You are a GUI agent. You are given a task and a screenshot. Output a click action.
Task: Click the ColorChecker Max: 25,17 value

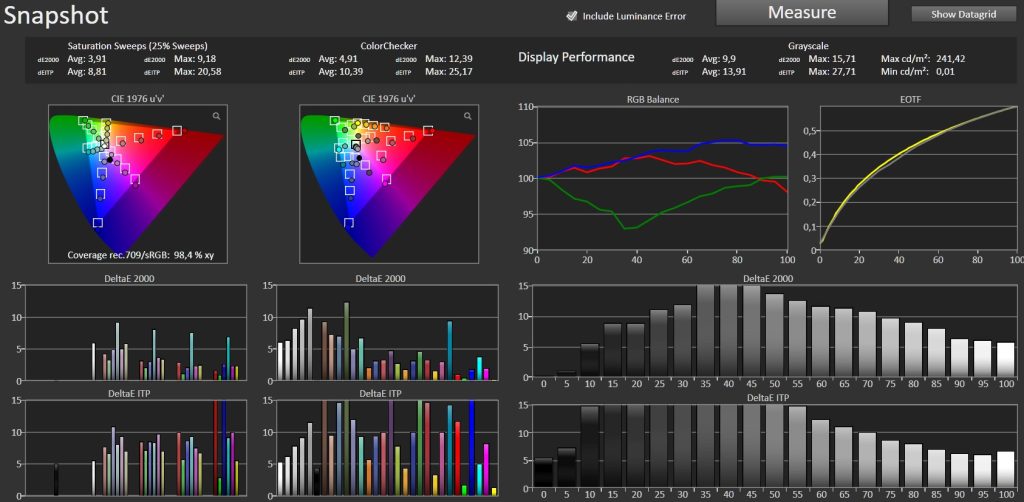coord(448,71)
